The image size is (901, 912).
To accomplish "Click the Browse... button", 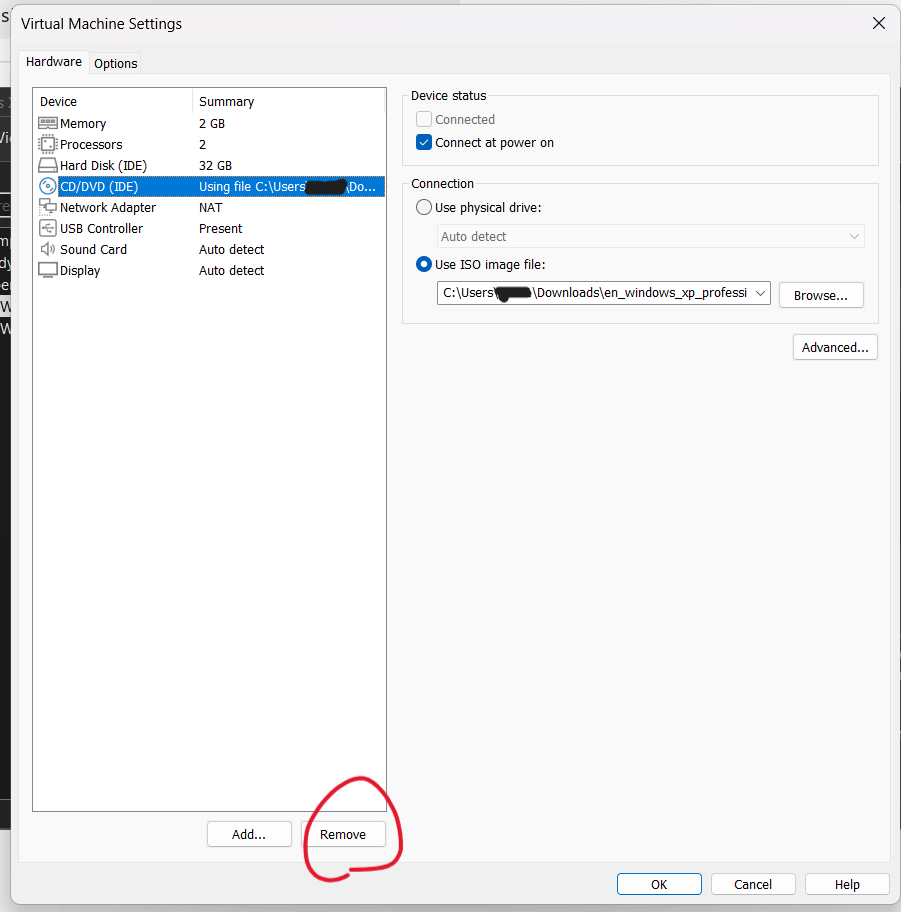I will pos(820,295).
